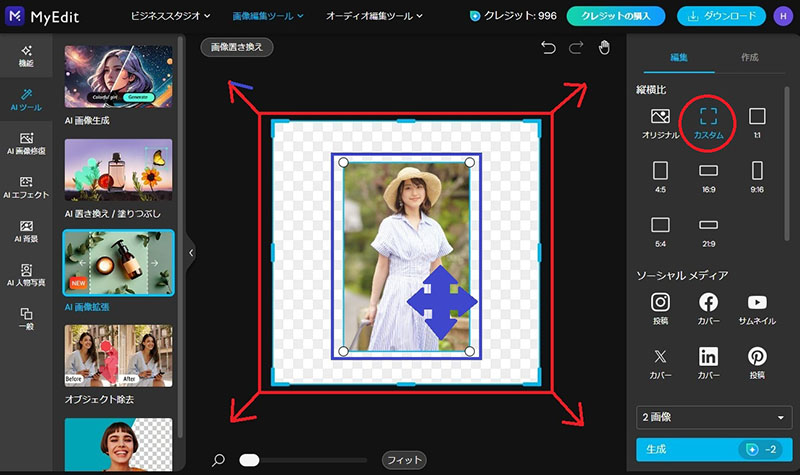Collapse the left tool panel chevron

191,253
